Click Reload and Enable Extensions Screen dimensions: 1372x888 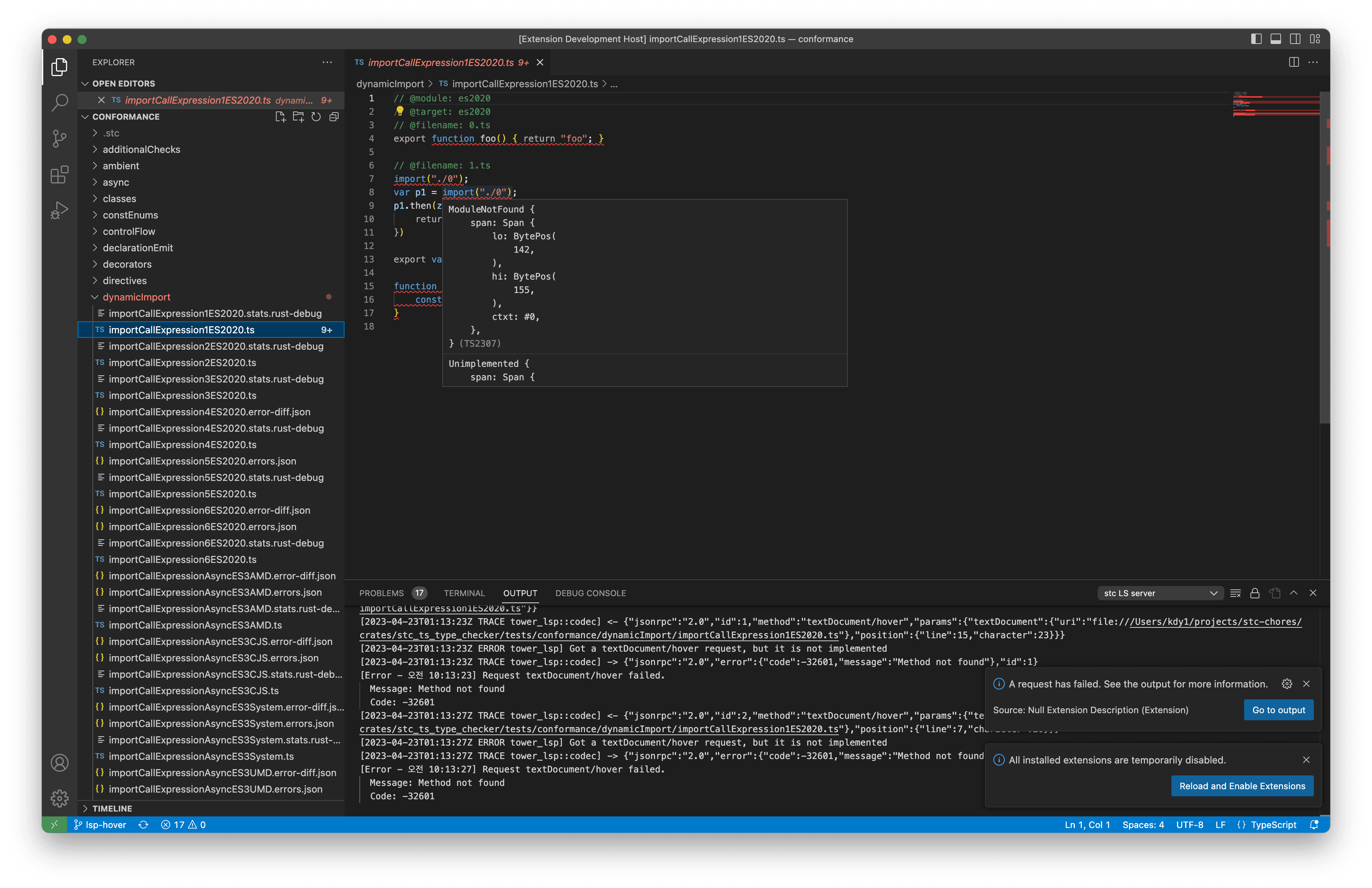pyautogui.click(x=1242, y=785)
